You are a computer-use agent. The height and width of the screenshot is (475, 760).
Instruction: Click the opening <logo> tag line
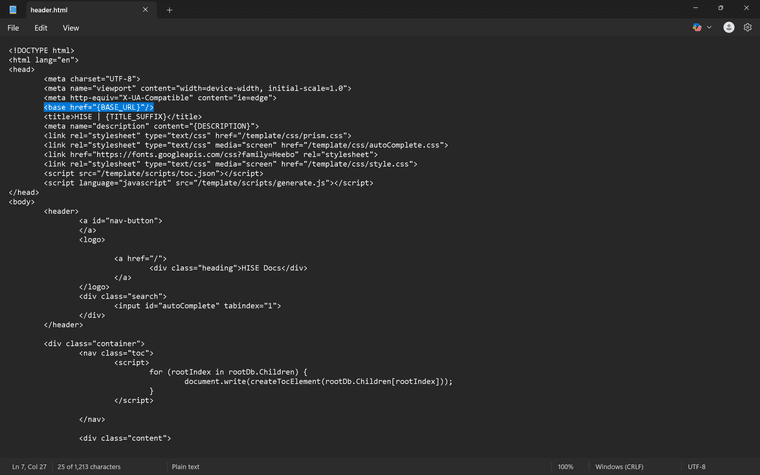[x=92, y=239]
